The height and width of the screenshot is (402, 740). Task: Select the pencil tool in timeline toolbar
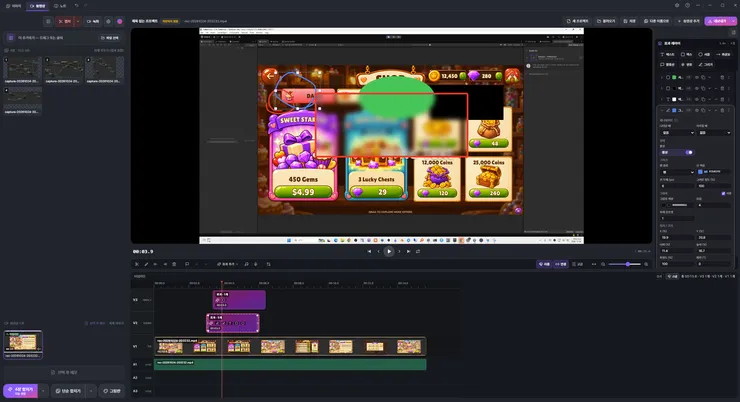146,264
